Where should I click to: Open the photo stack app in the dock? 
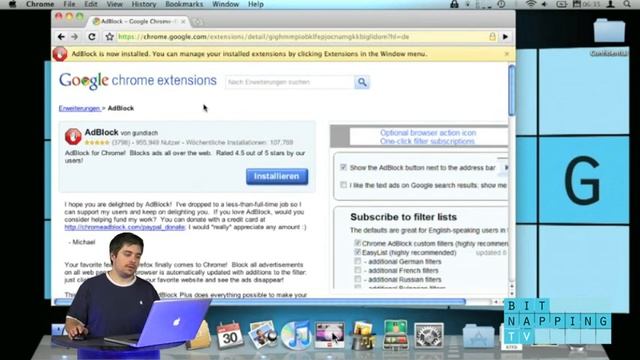(362, 336)
